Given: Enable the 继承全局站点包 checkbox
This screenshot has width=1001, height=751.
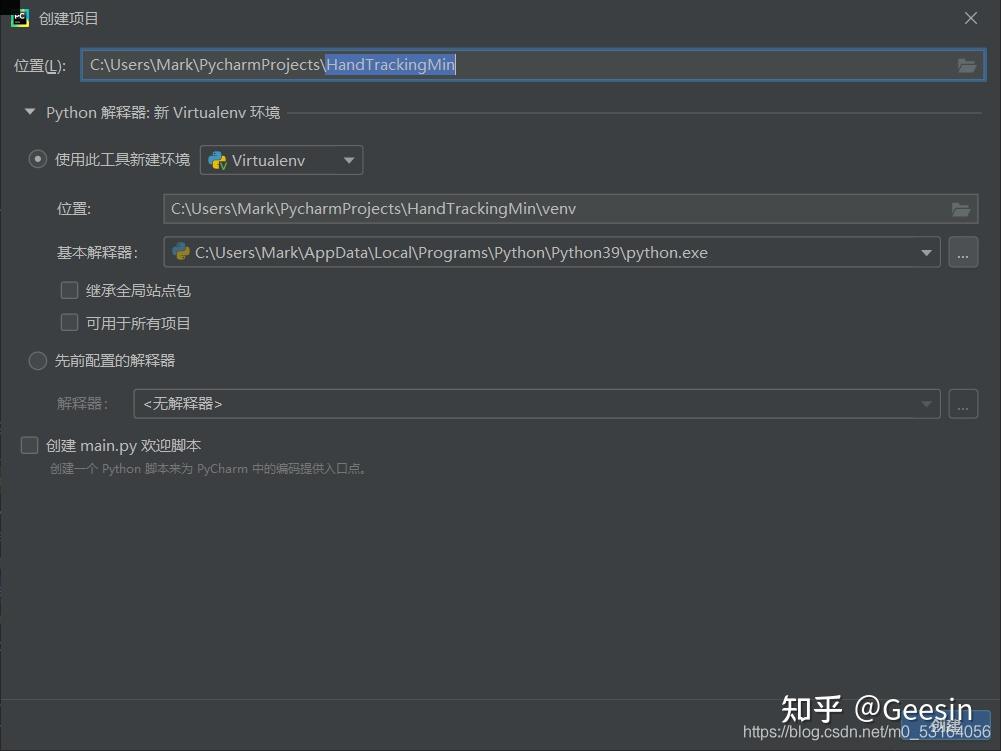Looking at the screenshot, I should [69, 290].
